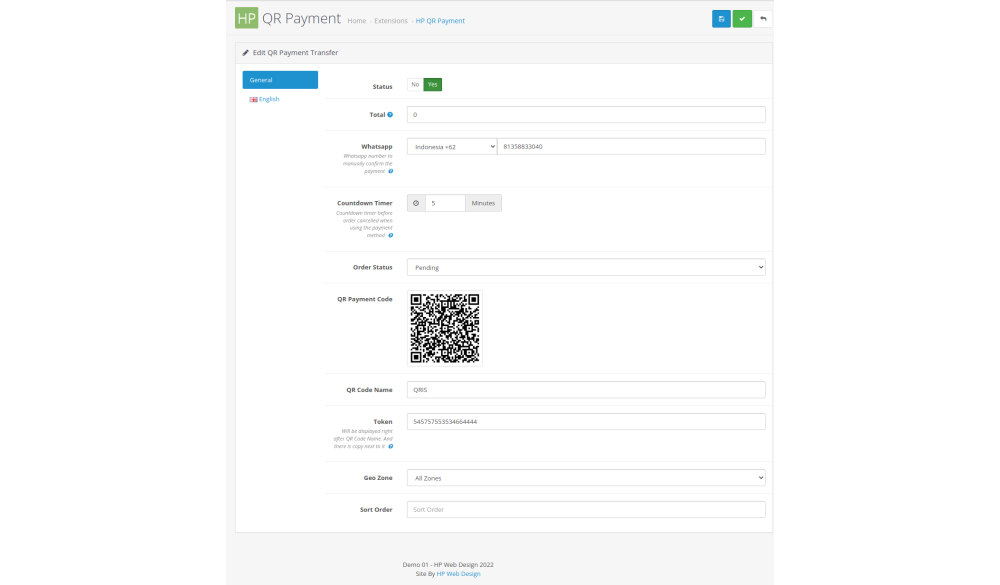Switch to the English language tab

(x=268, y=99)
